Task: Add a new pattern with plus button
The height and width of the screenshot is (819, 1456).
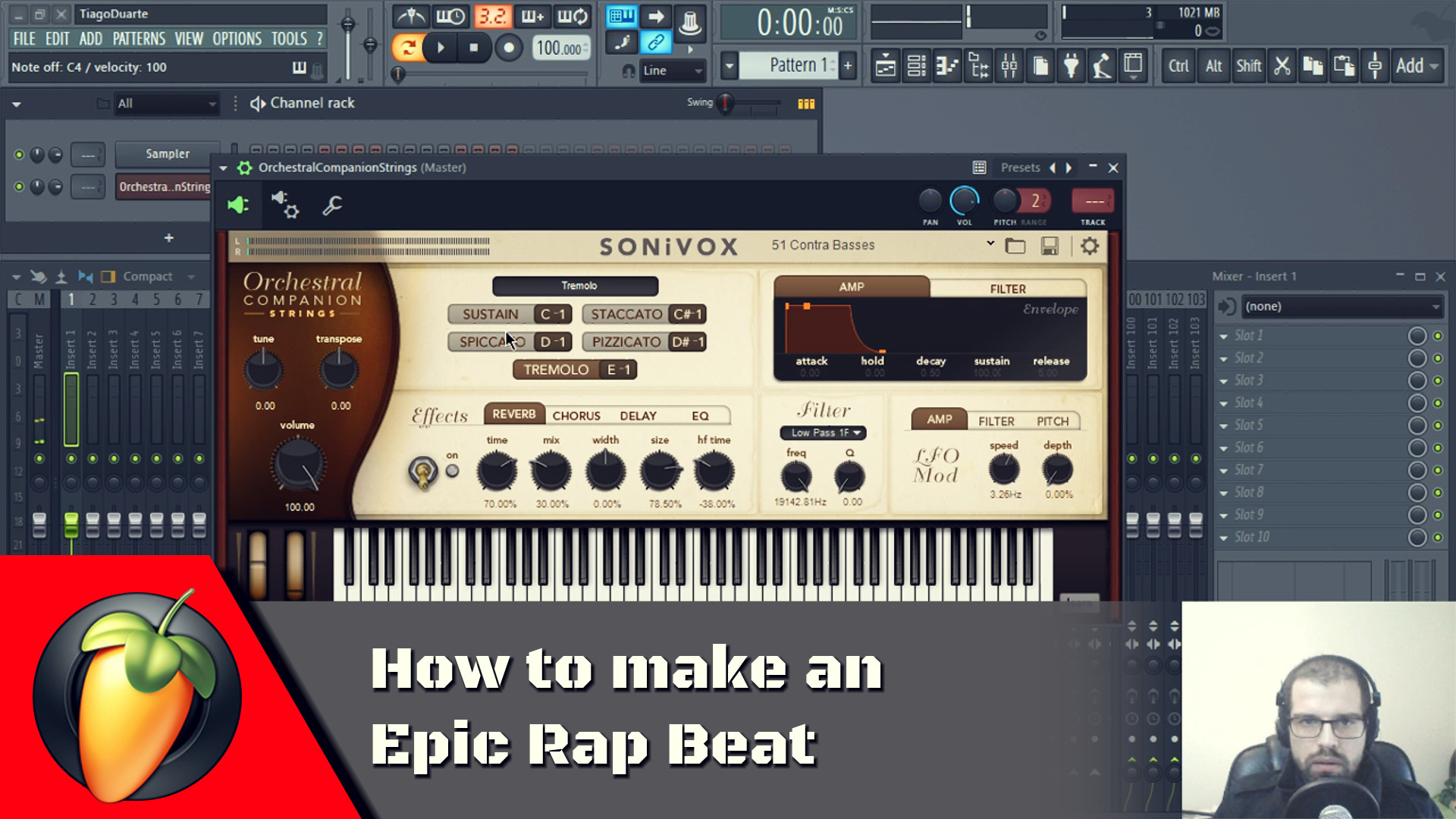Action: (x=848, y=66)
